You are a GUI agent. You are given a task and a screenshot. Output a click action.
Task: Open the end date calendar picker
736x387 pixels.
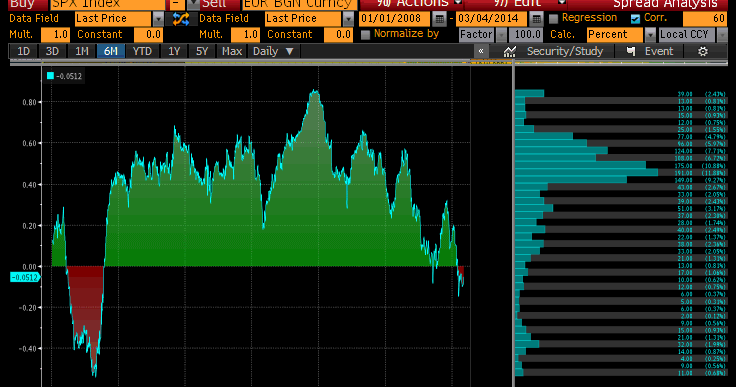coord(536,19)
